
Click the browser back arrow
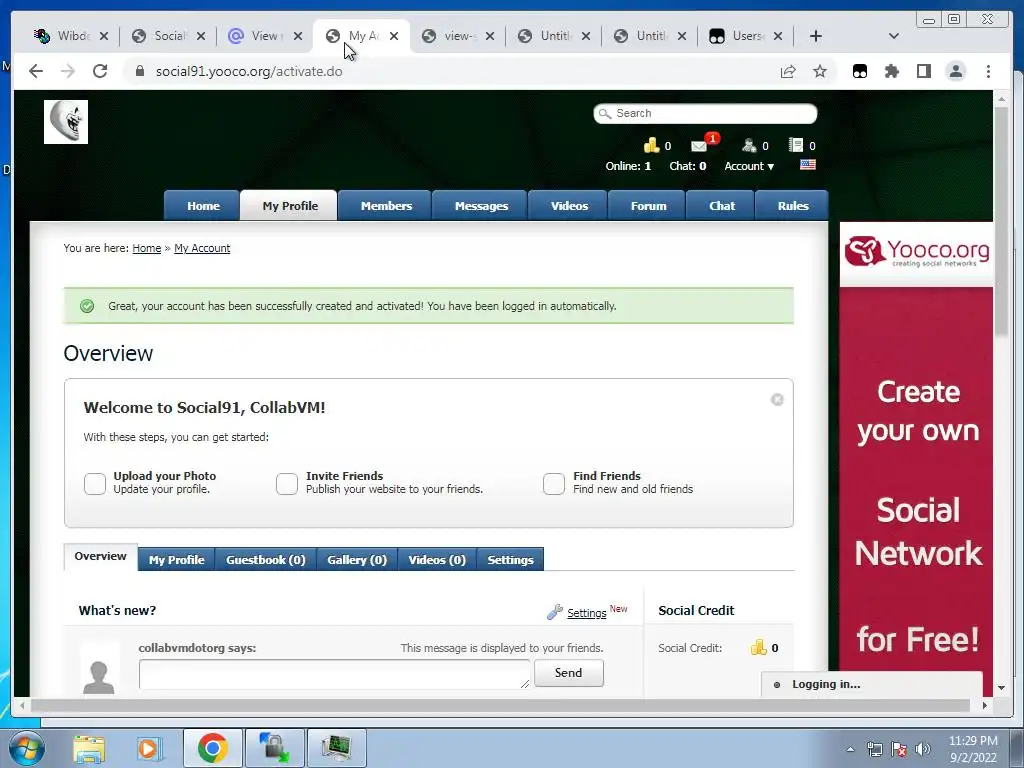pyautogui.click(x=36, y=71)
